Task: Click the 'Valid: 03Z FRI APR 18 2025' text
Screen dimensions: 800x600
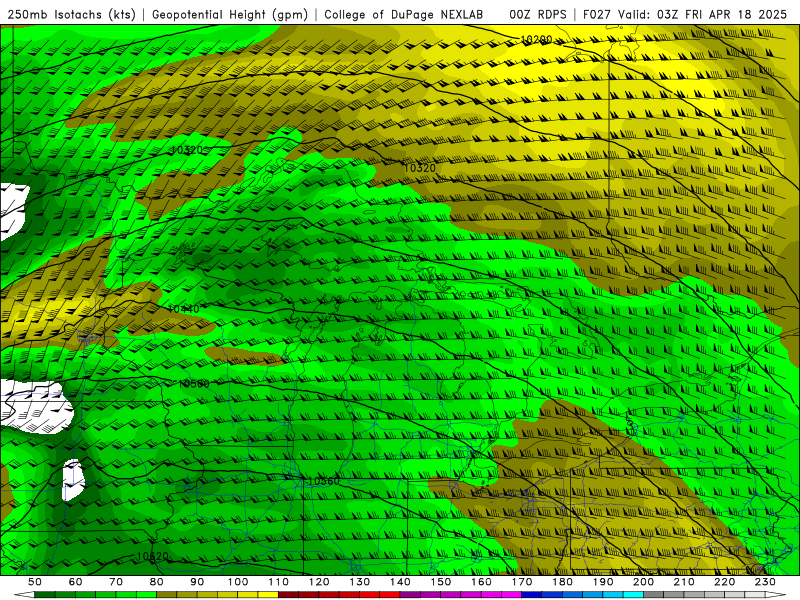Action: click(703, 14)
